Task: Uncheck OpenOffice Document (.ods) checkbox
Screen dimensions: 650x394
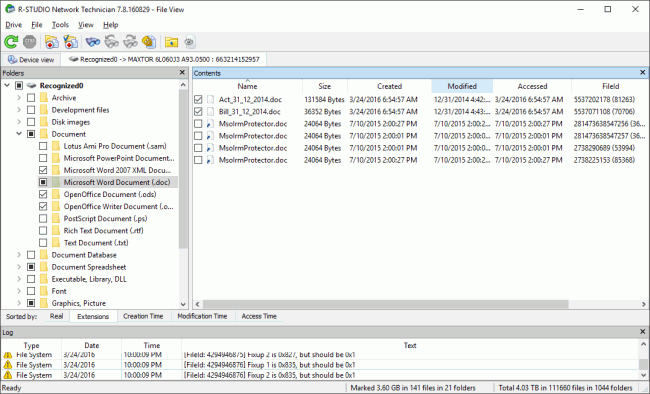Action: (43, 195)
